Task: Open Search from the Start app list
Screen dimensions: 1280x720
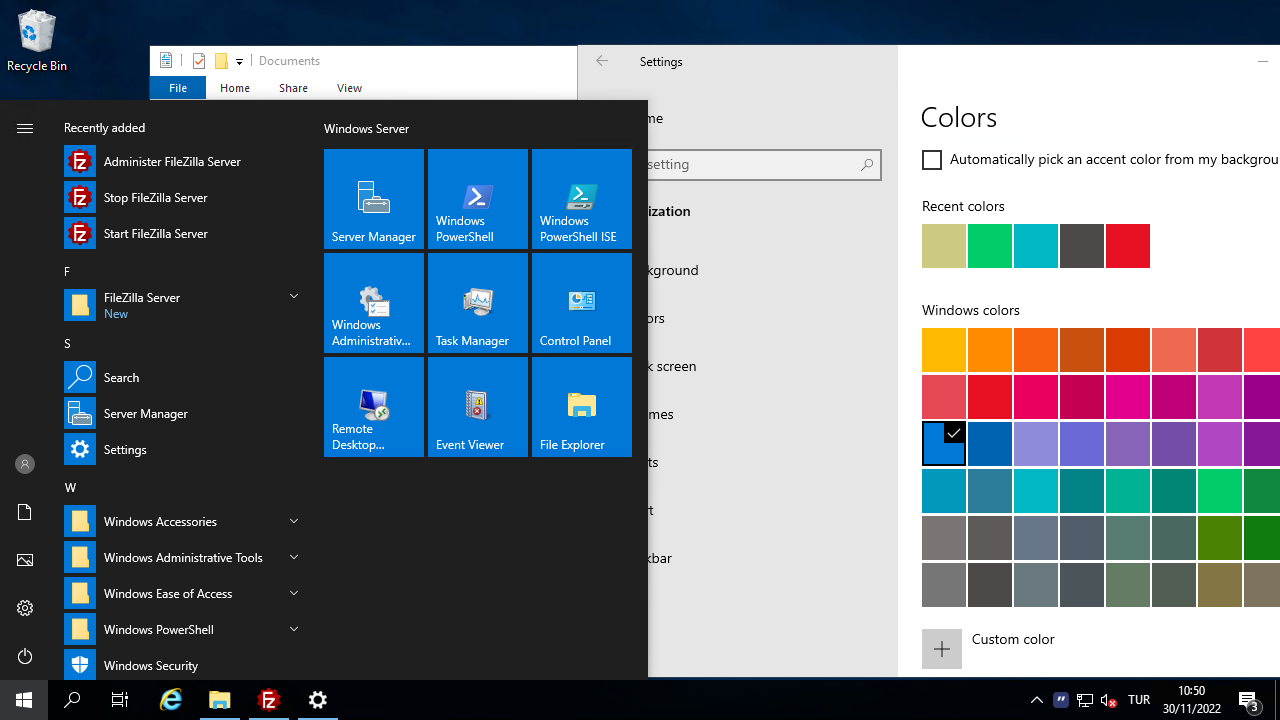Action: [x=182, y=378]
